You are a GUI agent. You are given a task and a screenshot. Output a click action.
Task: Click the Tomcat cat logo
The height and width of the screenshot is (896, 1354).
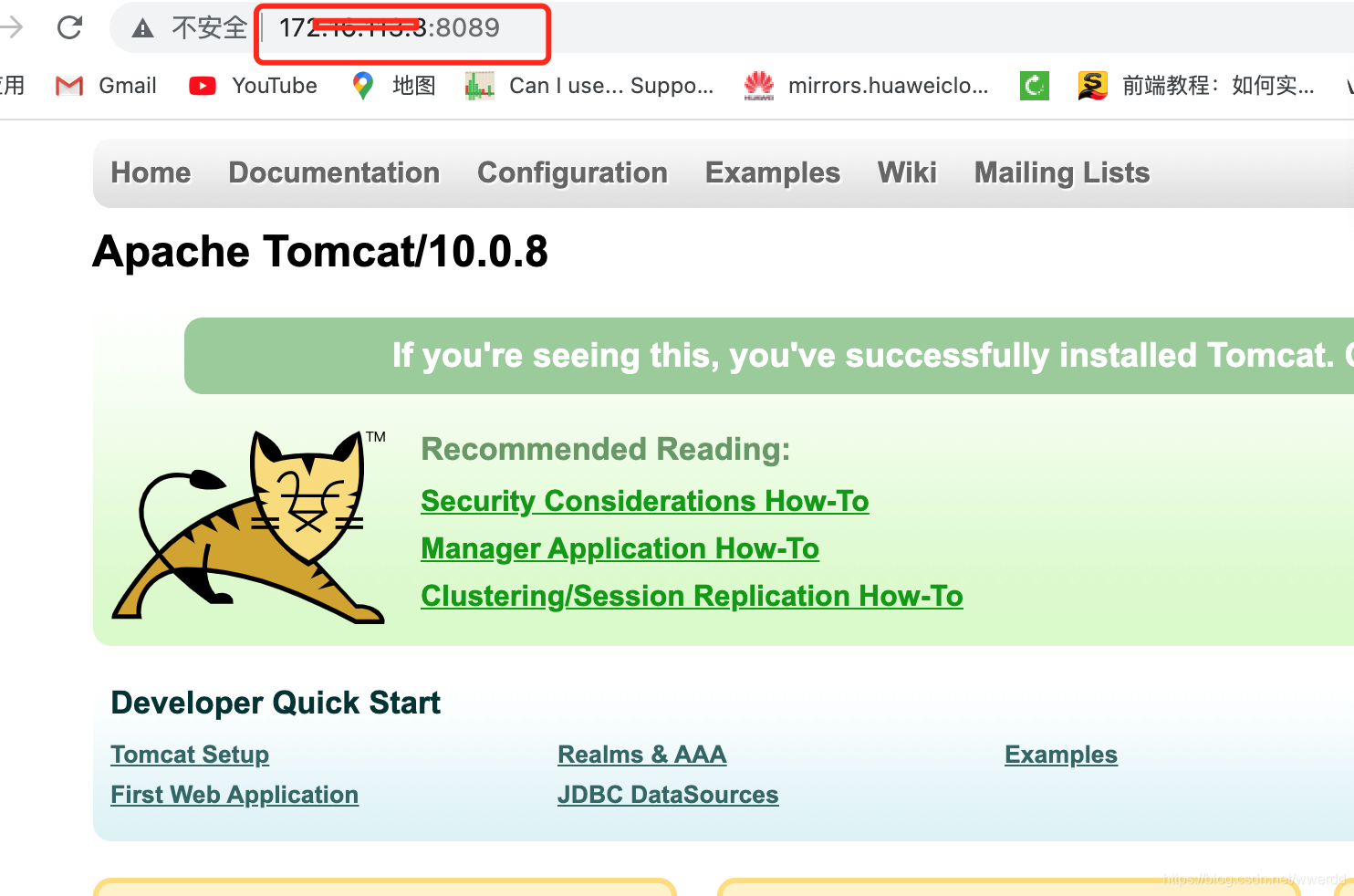pos(248,527)
